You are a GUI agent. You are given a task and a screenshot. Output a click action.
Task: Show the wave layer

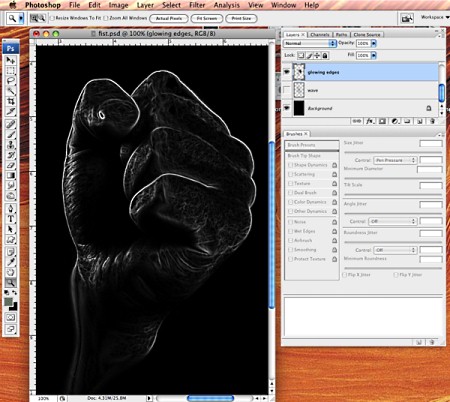(x=287, y=90)
